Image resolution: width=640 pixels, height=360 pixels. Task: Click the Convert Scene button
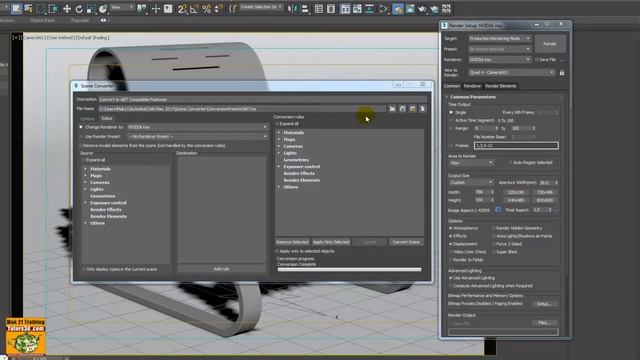click(x=406, y=242)
